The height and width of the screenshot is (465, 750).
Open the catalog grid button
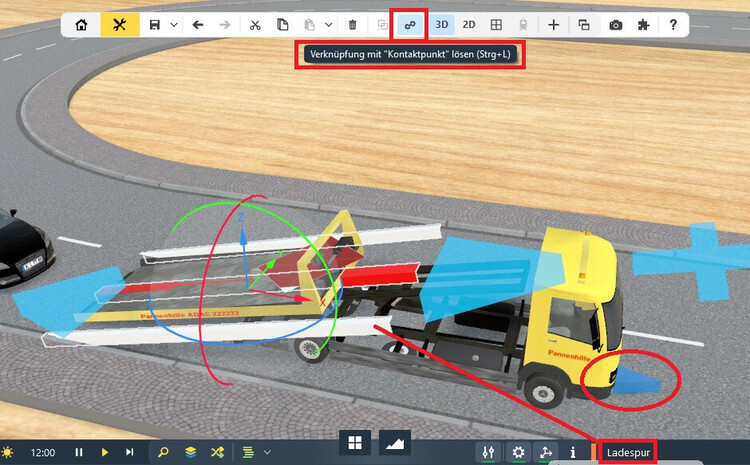[x=355, y=443]
